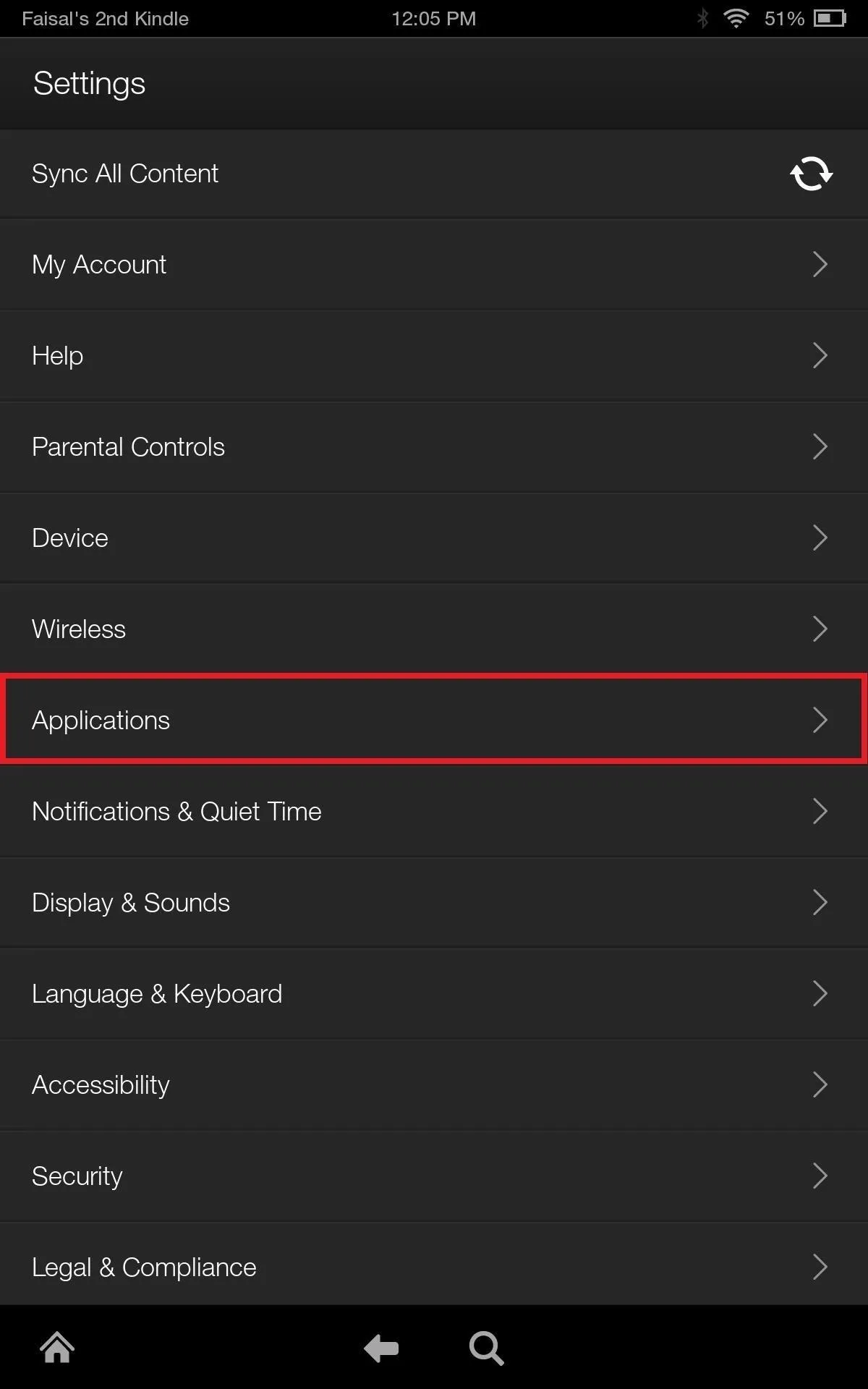Viewport: 868px width, 1389px height.
Task: Open search with the magnifier icon
Action: click(486, 1348)
